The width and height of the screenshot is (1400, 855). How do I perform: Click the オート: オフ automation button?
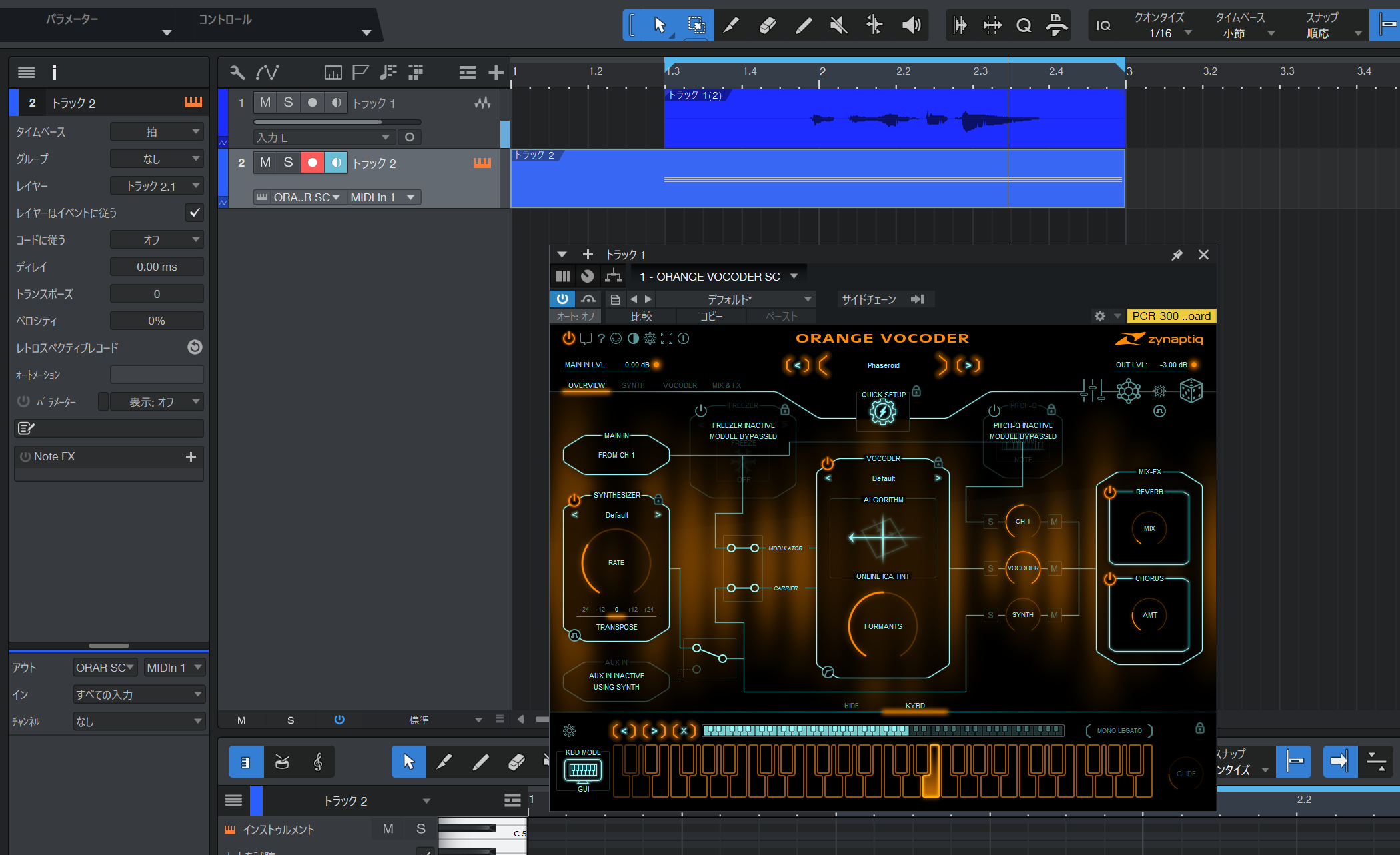576,317
